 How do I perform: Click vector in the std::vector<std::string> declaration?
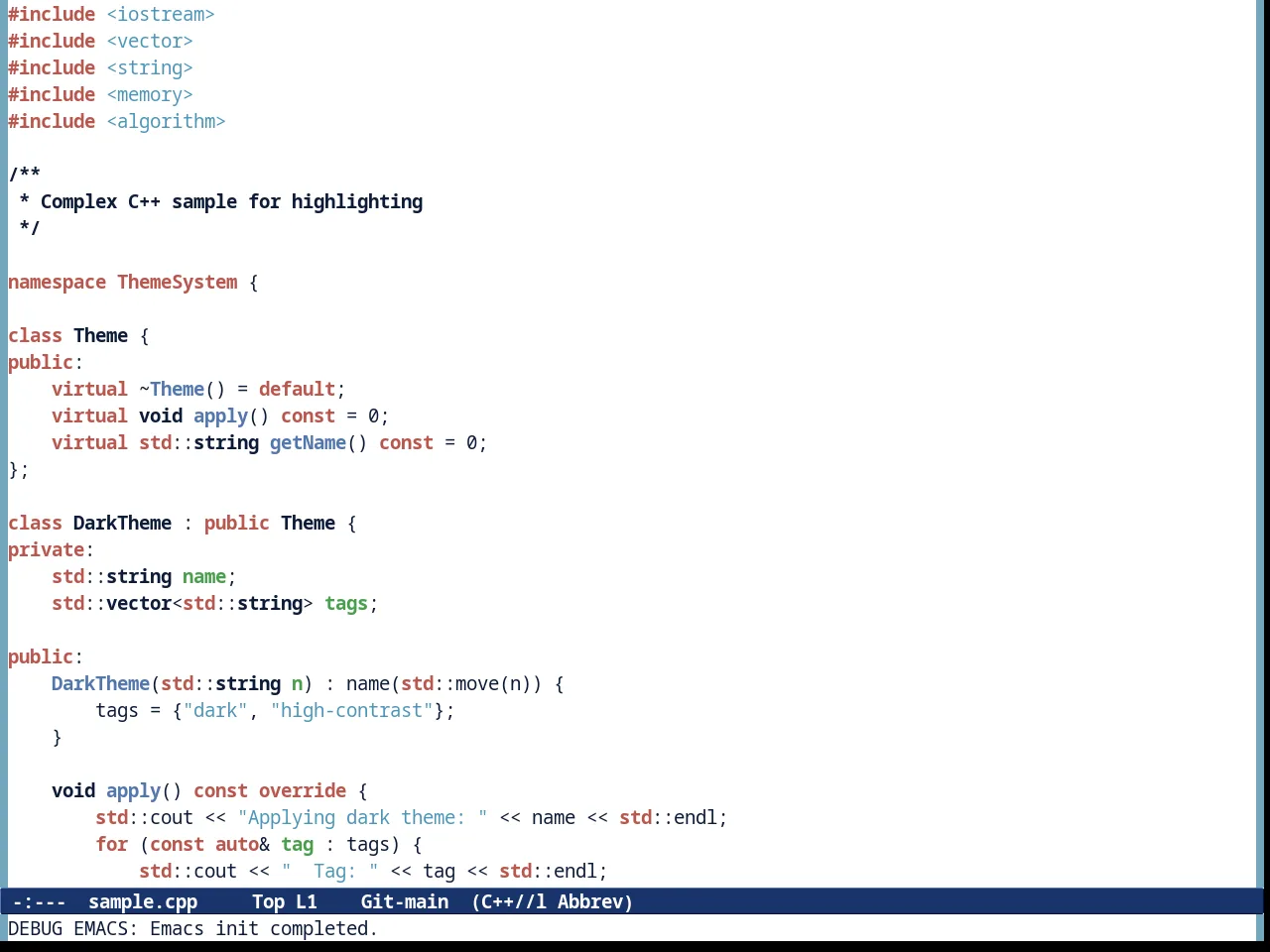tap(139, 603)
